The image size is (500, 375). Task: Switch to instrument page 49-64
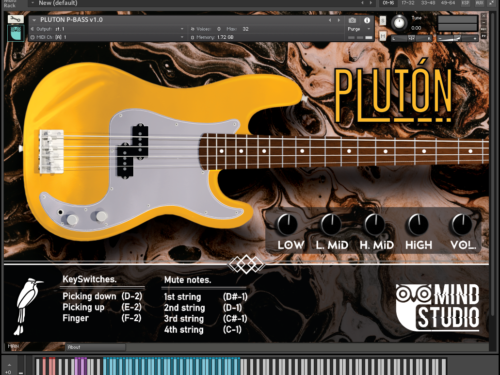[x=447, y=3]
